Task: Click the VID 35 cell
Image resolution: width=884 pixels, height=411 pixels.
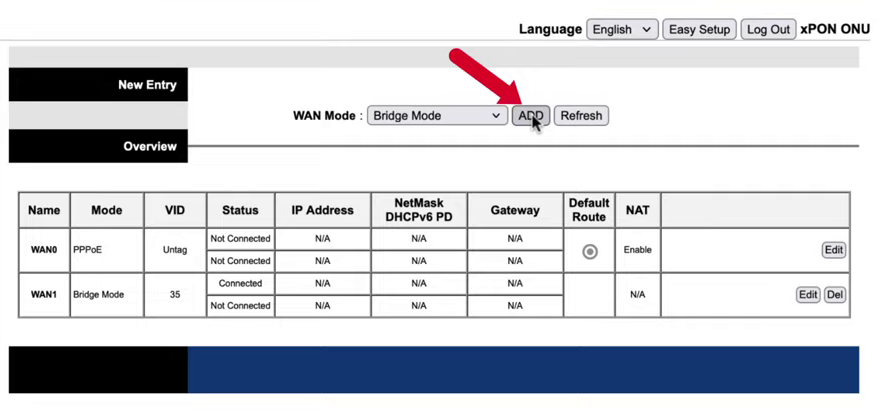Action: point(175,295)
